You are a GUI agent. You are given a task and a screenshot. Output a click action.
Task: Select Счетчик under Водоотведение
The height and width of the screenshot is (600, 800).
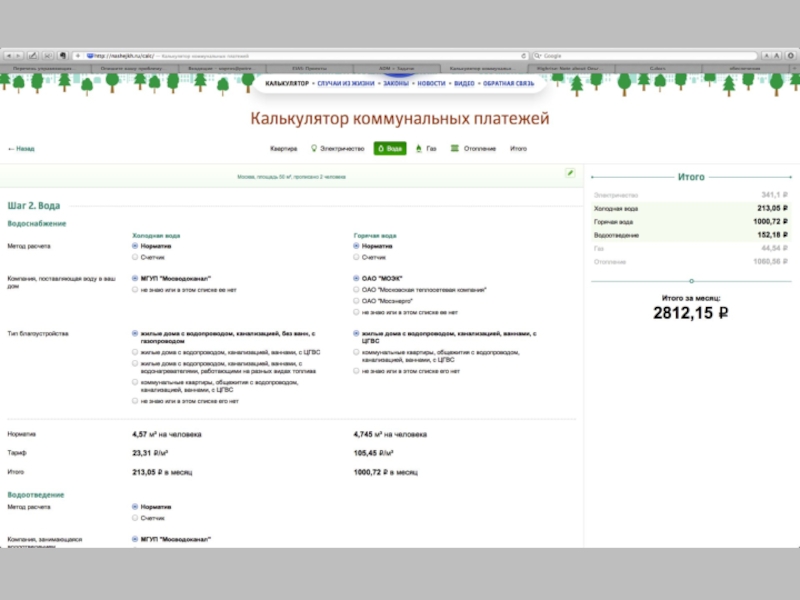point(135,518)
